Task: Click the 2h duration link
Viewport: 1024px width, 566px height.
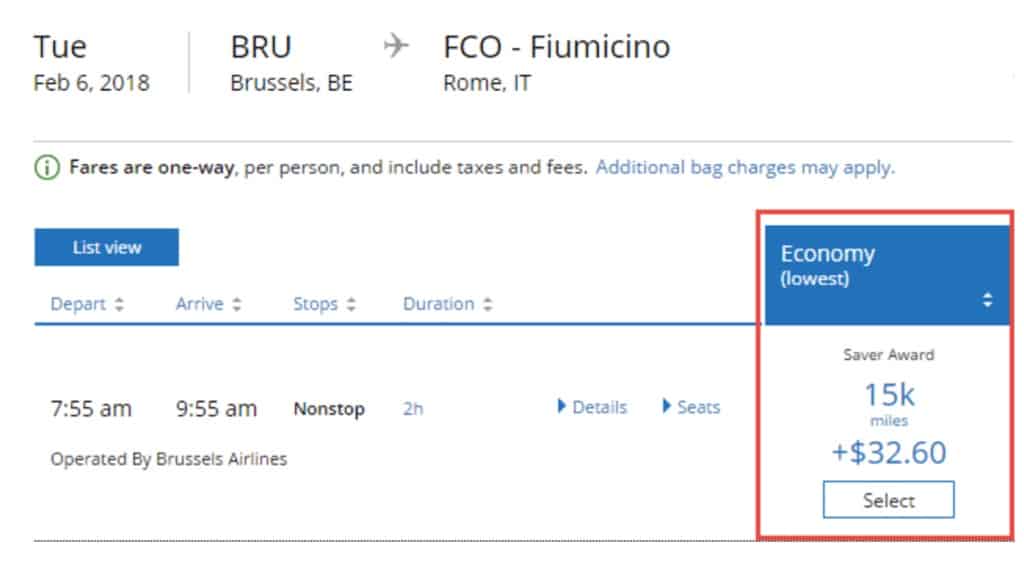Action: pos(413,409)
